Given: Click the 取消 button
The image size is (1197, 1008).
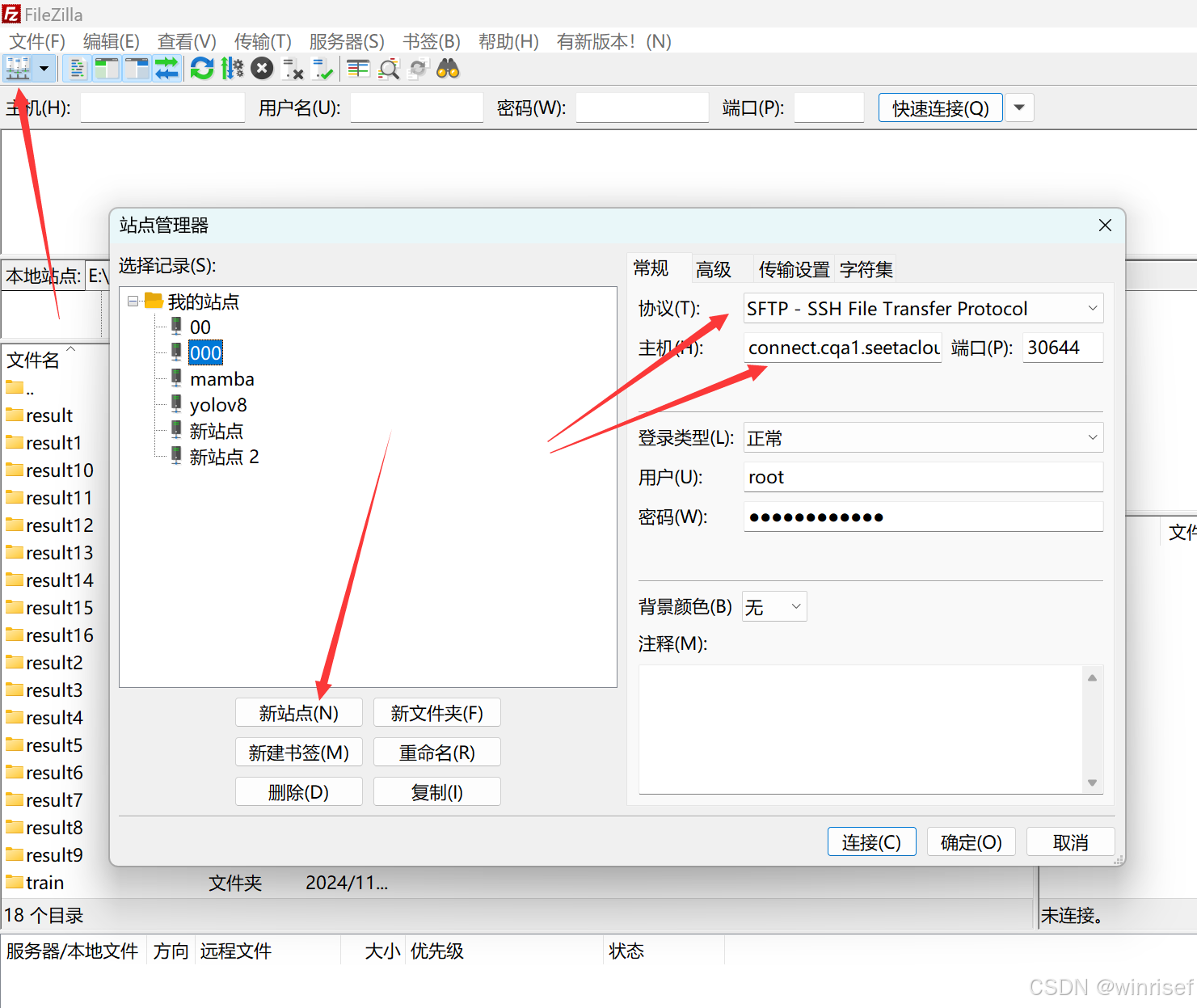Looking at the screenshot, I should coord(1071,842).
